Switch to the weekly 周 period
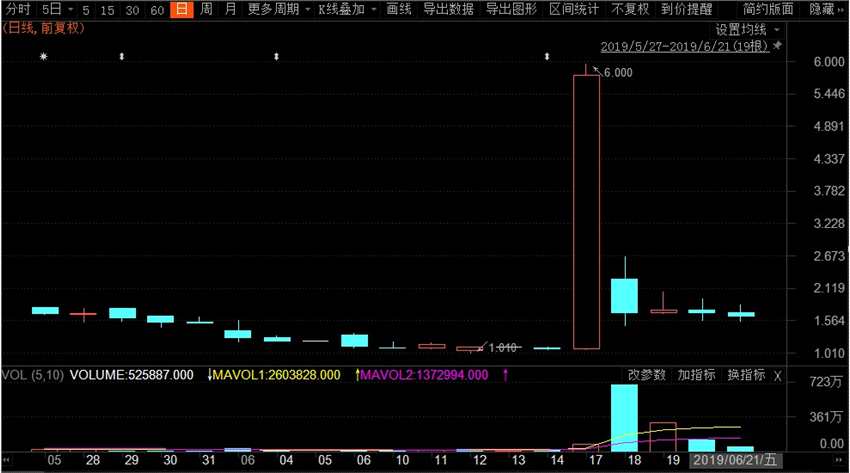Screen dimensions: 850x473 click(207, 9)
